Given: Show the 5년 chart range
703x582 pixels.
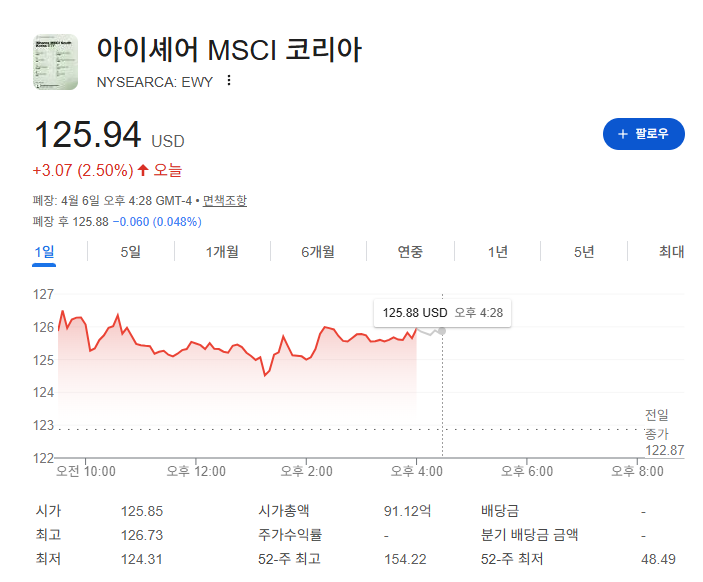Looking at the screenshot, I should click(584, 252).
